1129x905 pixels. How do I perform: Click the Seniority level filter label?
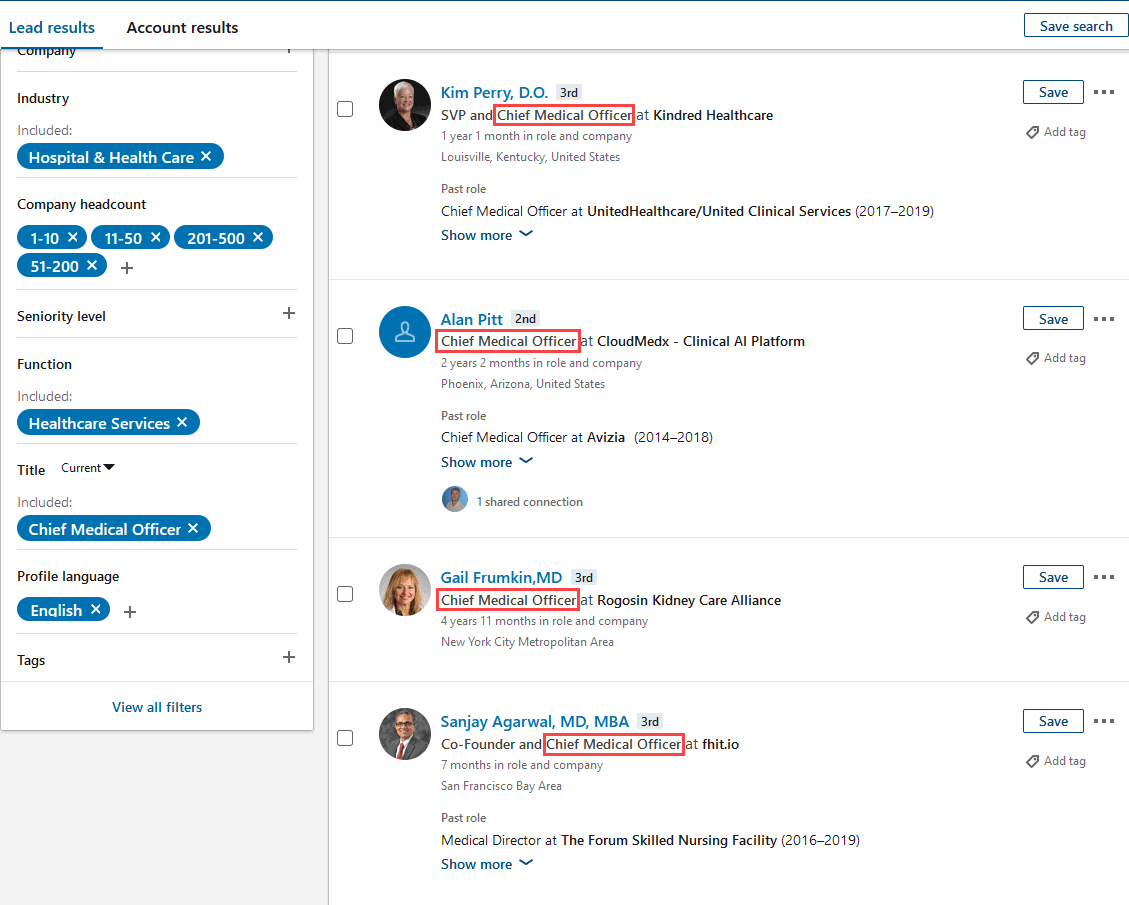(61, 316)
